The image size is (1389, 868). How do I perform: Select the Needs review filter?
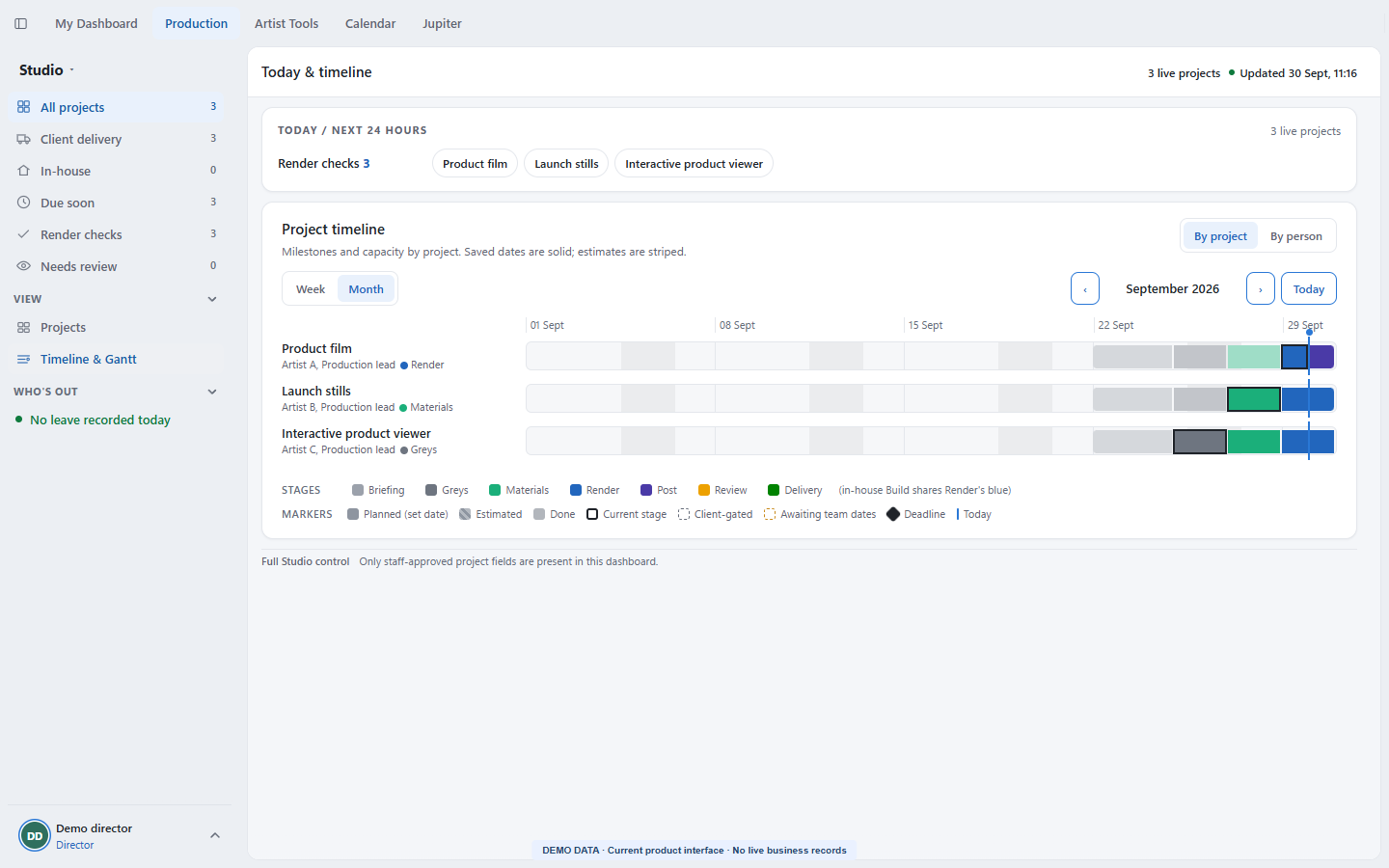(x=118, y=266)
